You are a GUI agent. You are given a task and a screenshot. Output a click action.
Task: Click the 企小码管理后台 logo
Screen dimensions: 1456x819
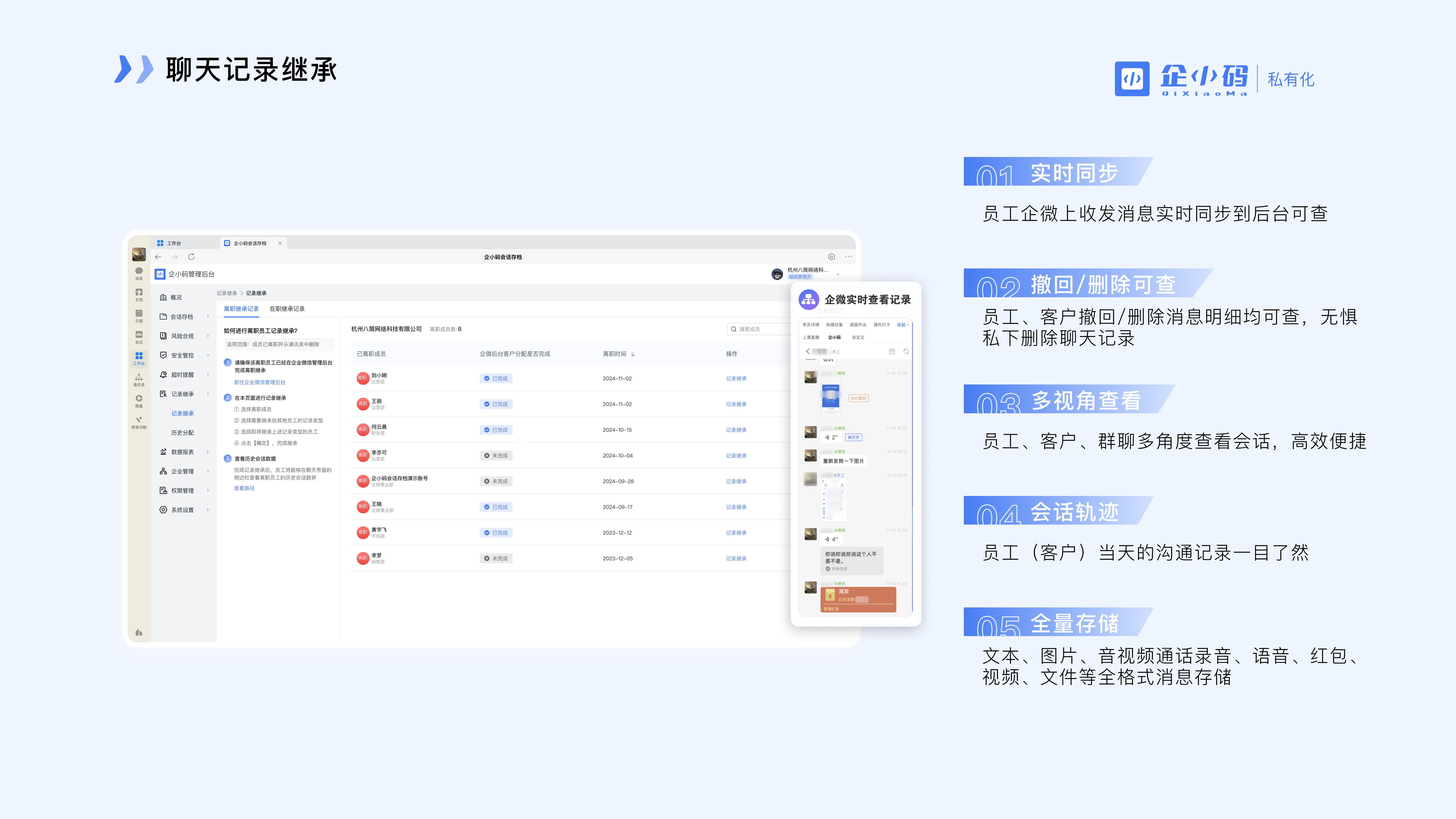(160, 274)
